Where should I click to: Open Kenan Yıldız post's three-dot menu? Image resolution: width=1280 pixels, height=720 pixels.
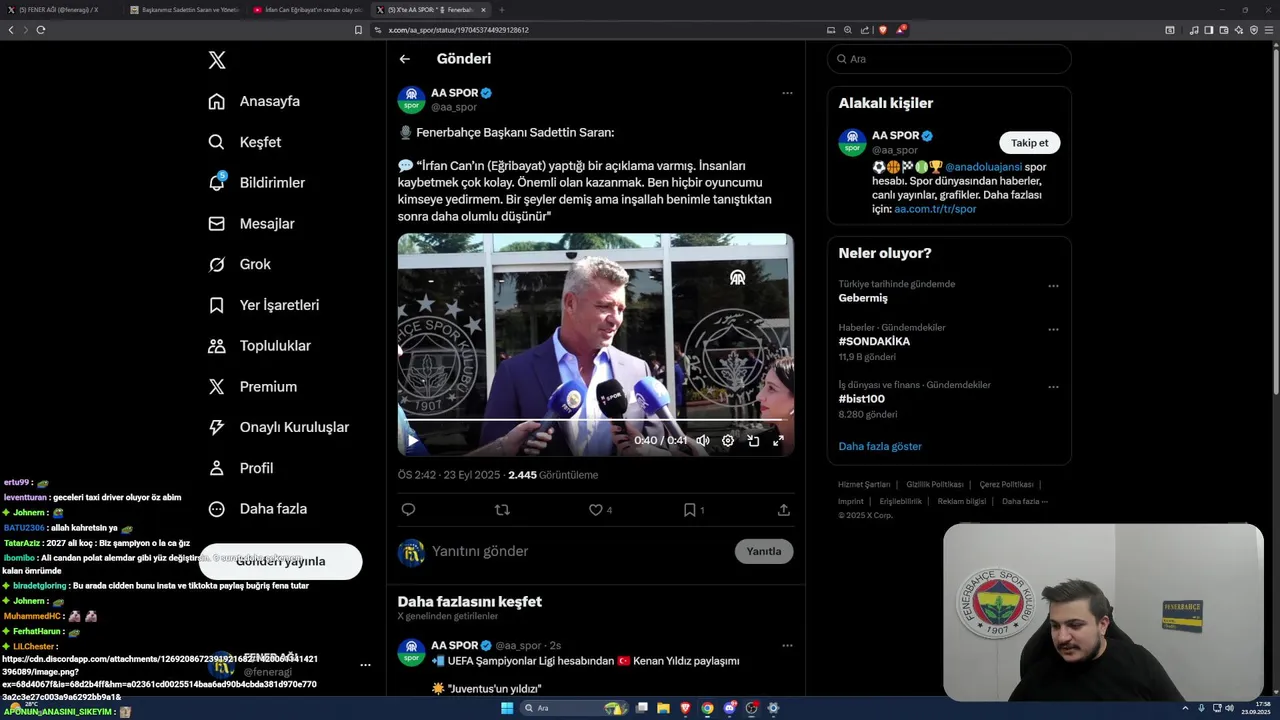coord(787,645)
